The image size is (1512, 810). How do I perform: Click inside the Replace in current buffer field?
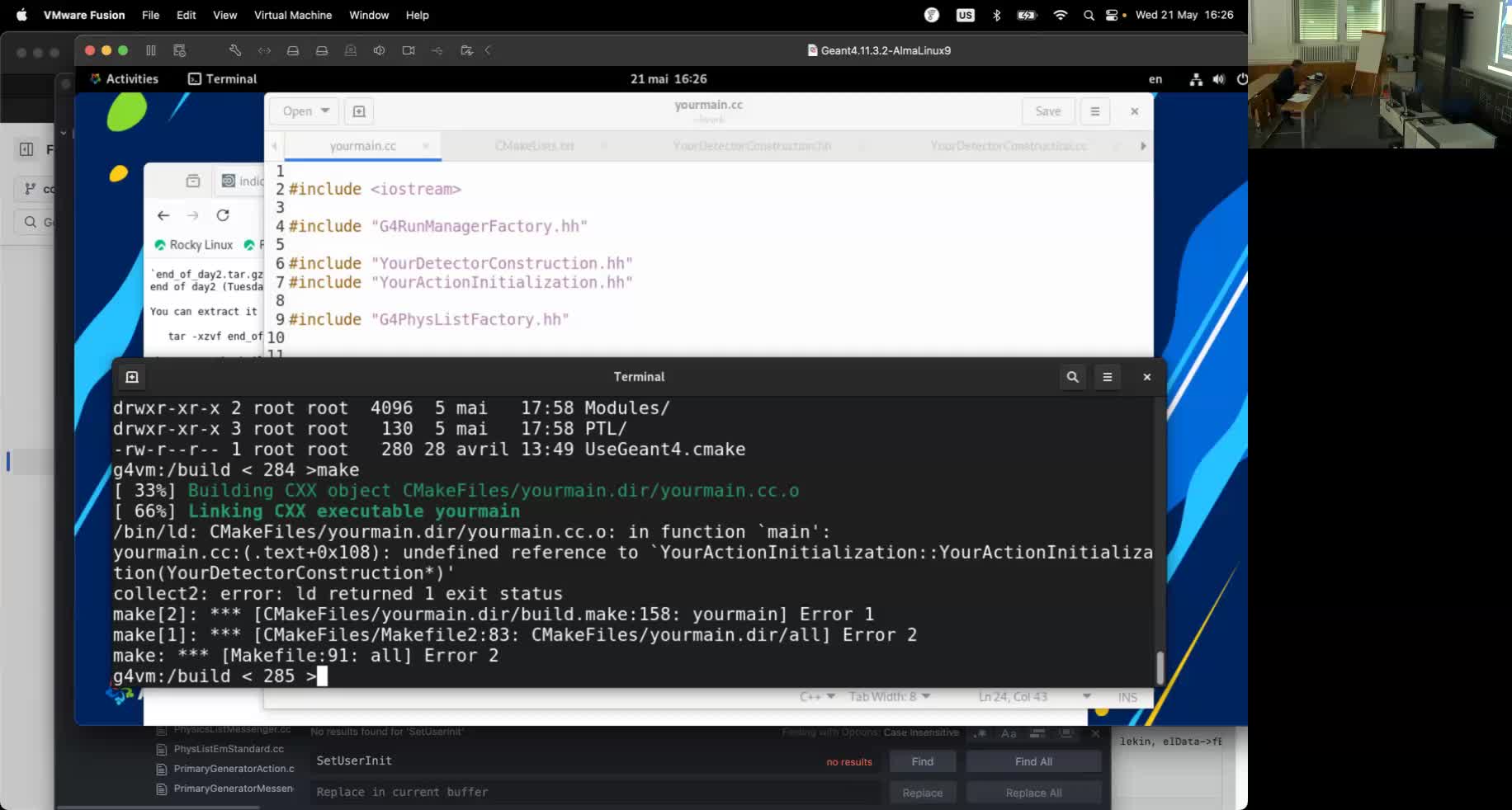click(x=594, y=792)
